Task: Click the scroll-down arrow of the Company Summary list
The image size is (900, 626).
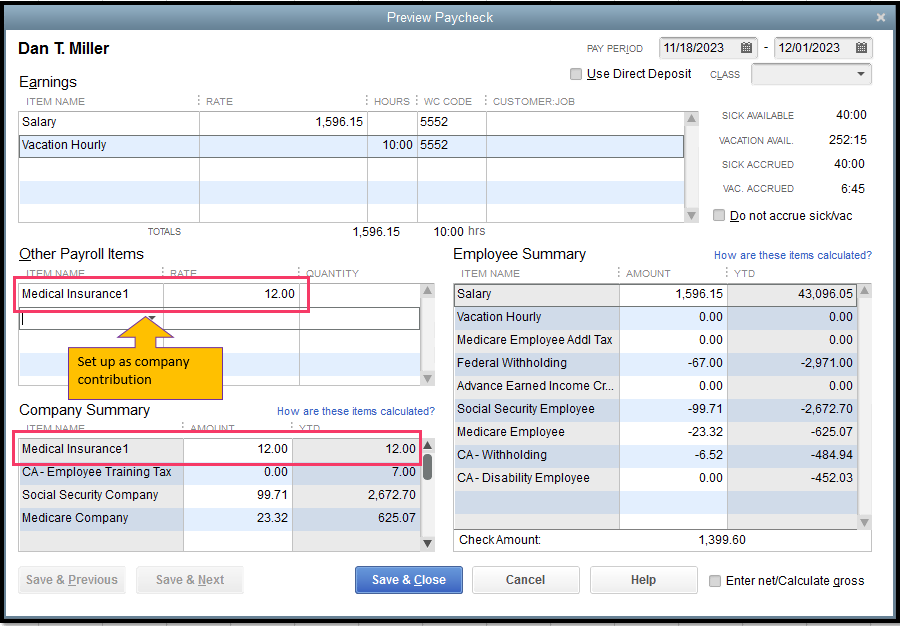Action: tap(427, 542)
